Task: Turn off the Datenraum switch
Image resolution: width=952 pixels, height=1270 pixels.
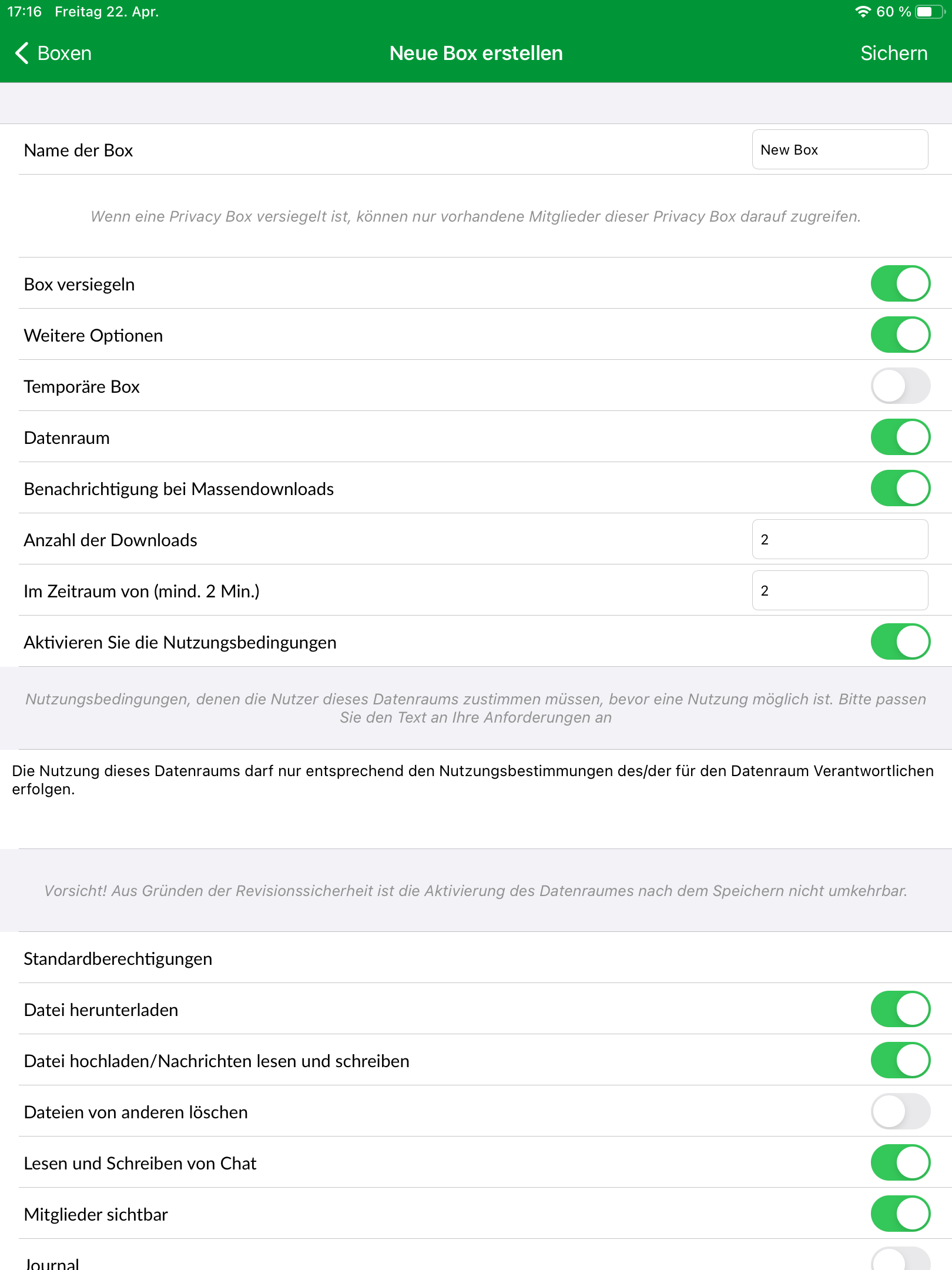Action: (900, 437)
